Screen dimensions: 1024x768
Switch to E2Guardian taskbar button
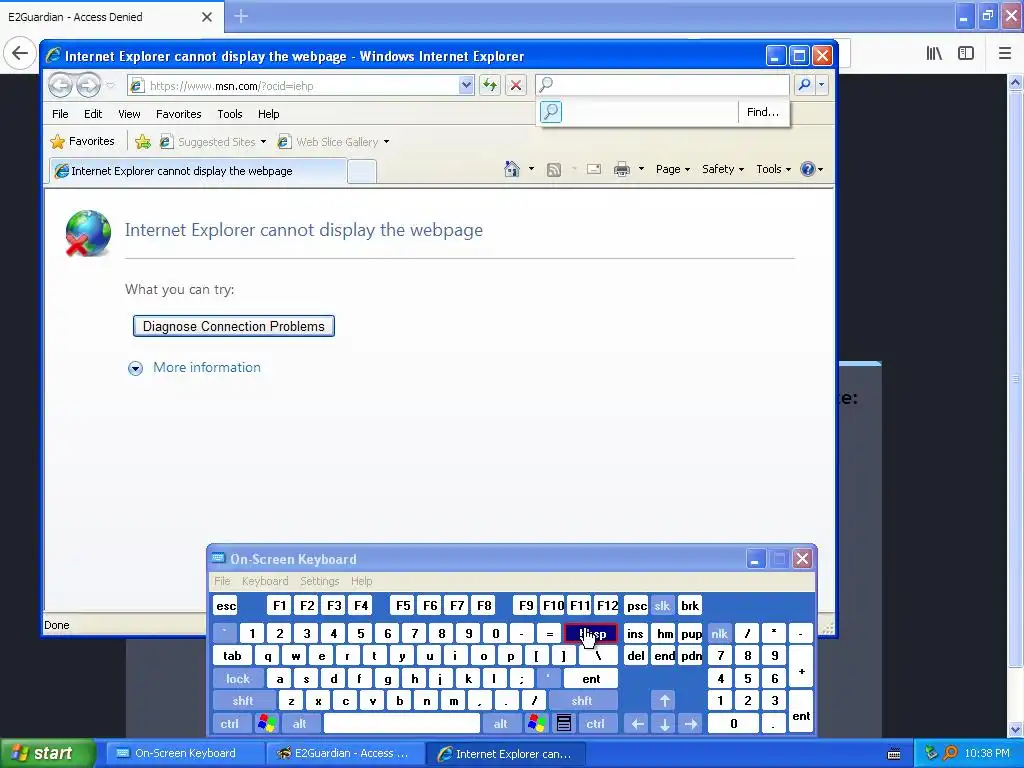[344, 753]
